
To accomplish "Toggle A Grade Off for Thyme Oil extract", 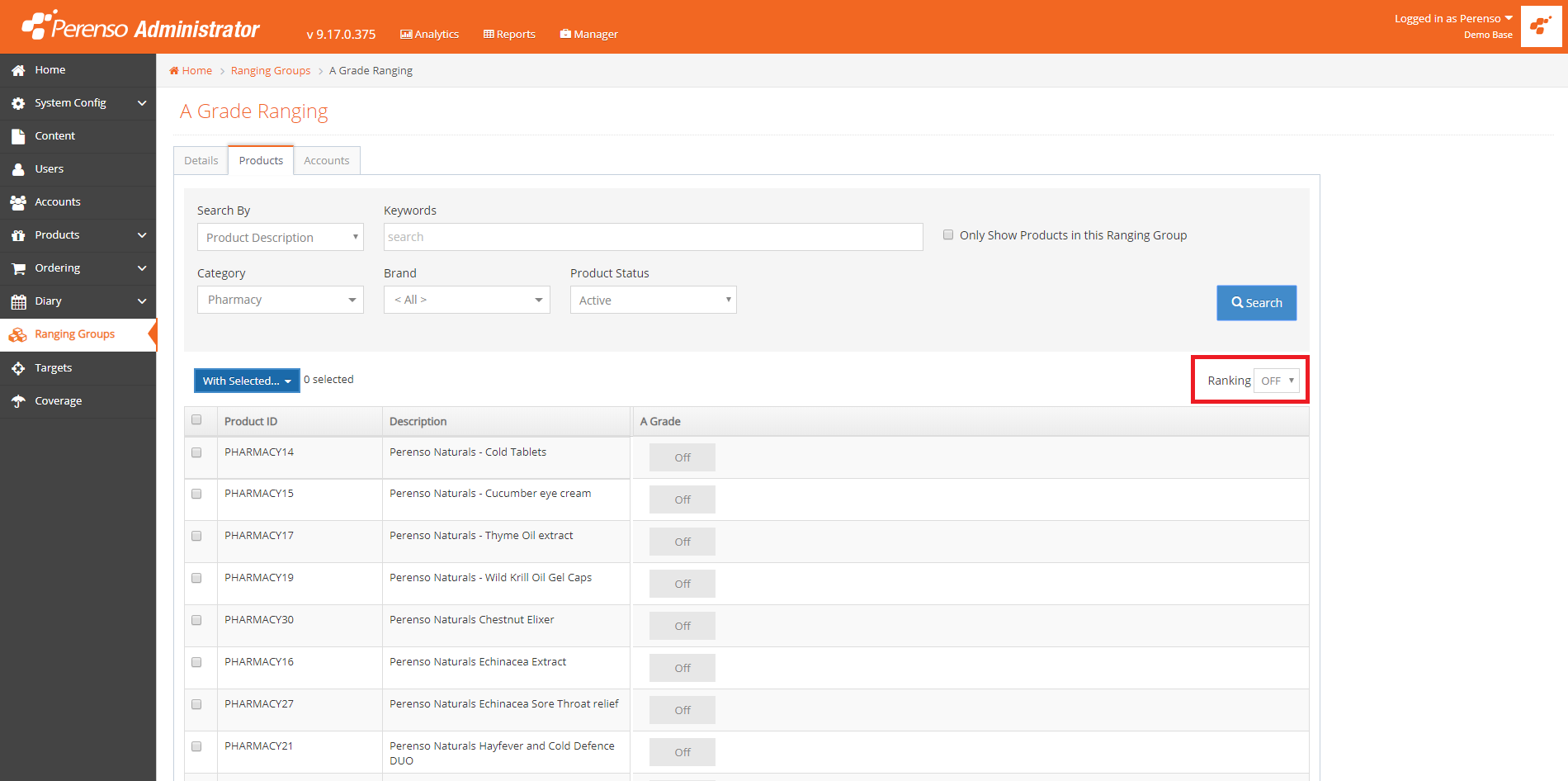I will [x=682, y=542].
